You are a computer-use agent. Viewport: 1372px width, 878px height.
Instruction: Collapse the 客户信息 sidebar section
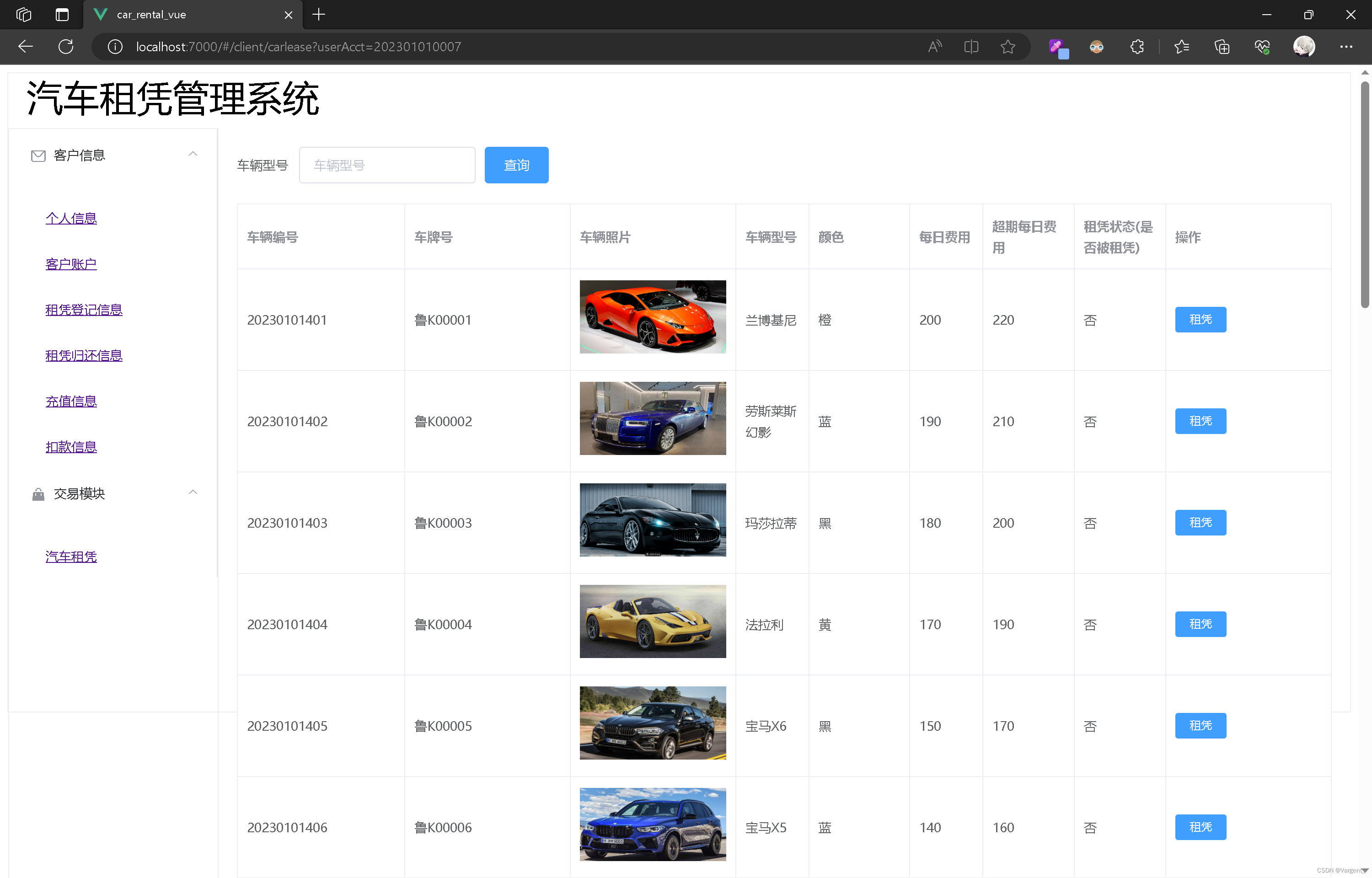point(193,154)
